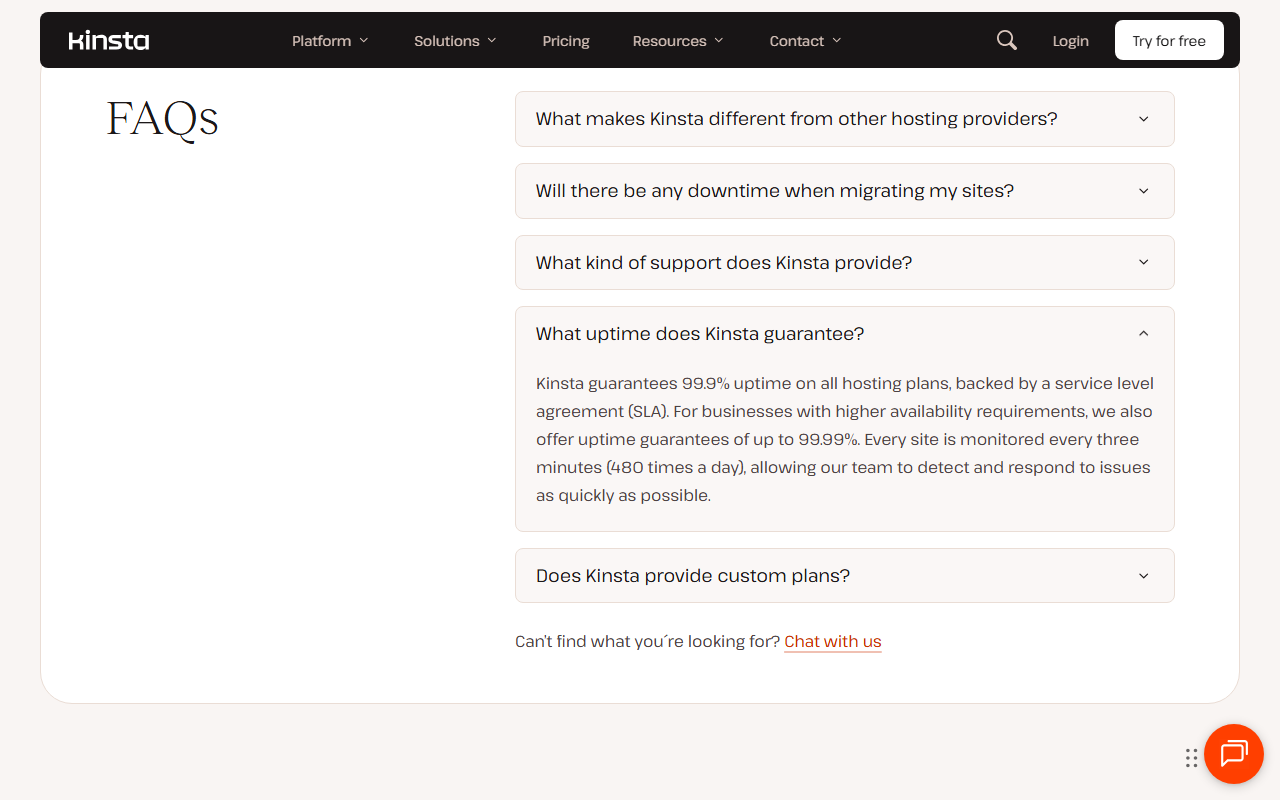1280x800 pixels.
Task: Open the Resources dropdown menu
Action: [679, 41]
